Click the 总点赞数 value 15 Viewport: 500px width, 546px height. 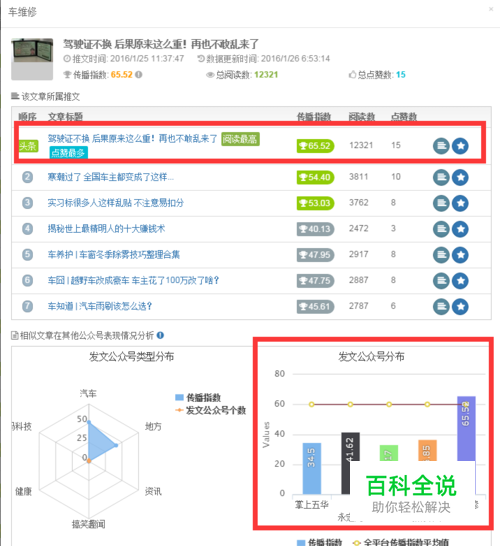point(401,75)
